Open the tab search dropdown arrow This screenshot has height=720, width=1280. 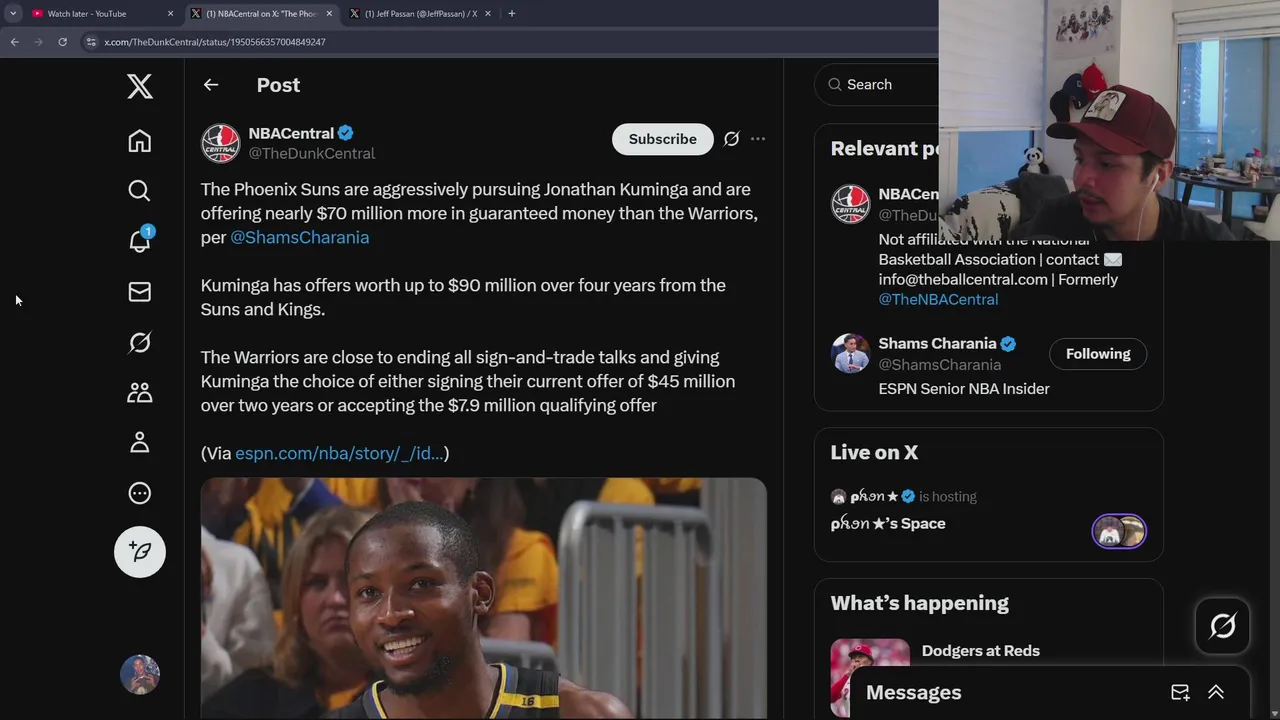pyautogui.click(x=13, y=14)
